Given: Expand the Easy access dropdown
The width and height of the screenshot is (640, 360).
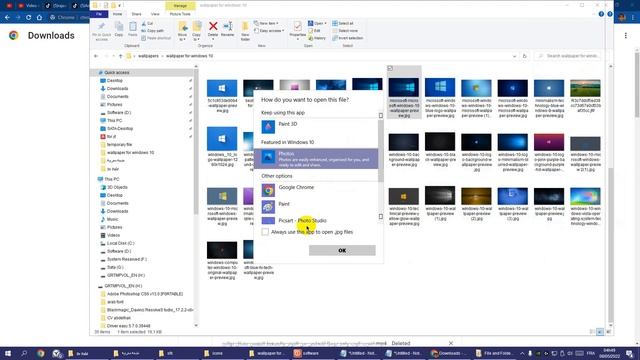Looking at the screenshot, I should (x=269, y=31).
